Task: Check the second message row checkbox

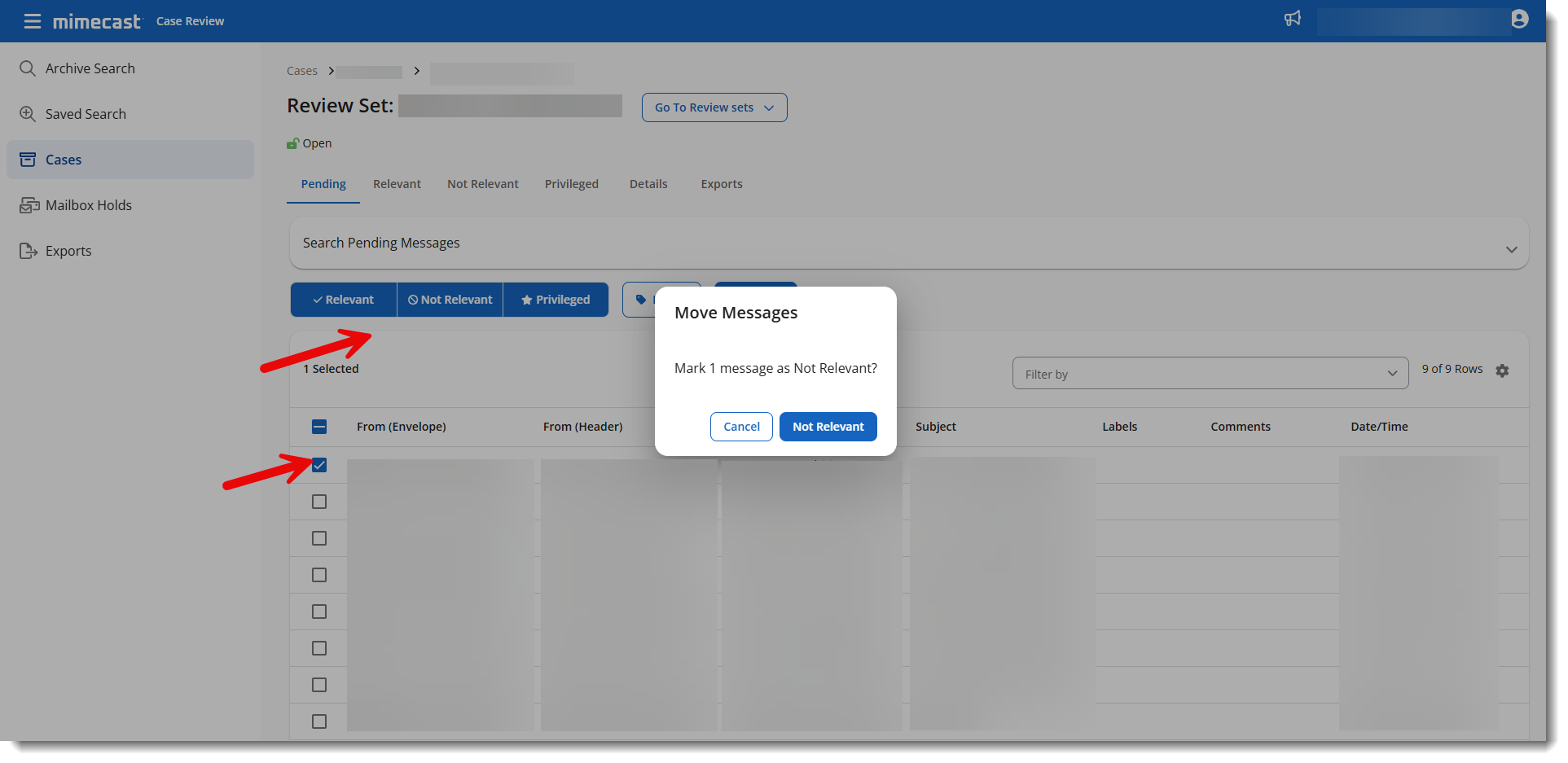Action: [x=319, y=502]
